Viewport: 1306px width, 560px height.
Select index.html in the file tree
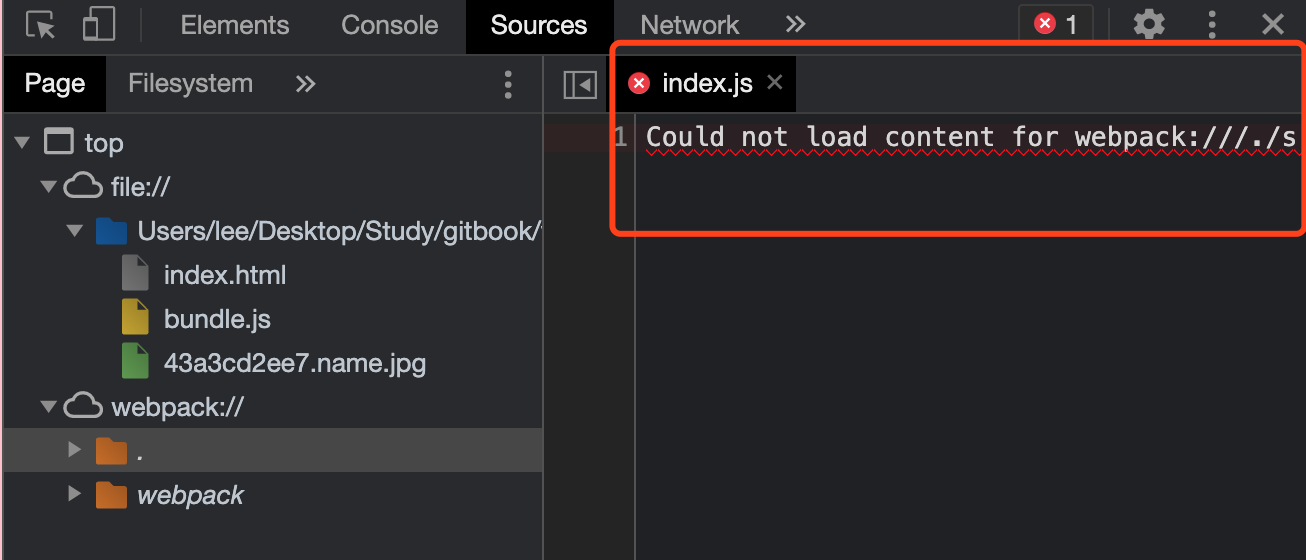[x=225, y=275]
